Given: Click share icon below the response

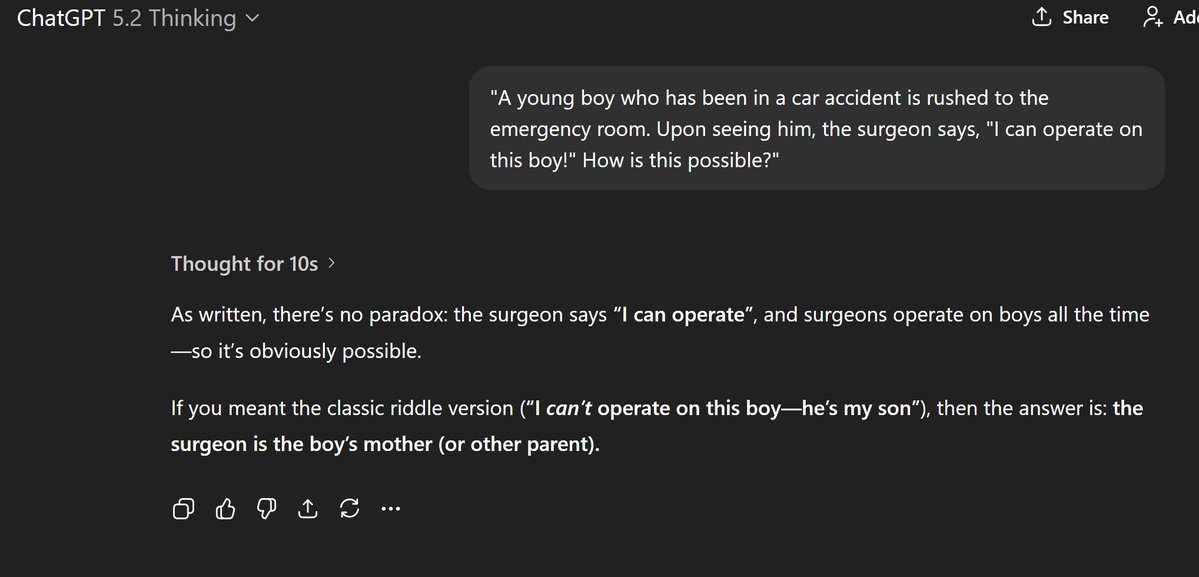Looking at the screenshot, I should point(307,510).
